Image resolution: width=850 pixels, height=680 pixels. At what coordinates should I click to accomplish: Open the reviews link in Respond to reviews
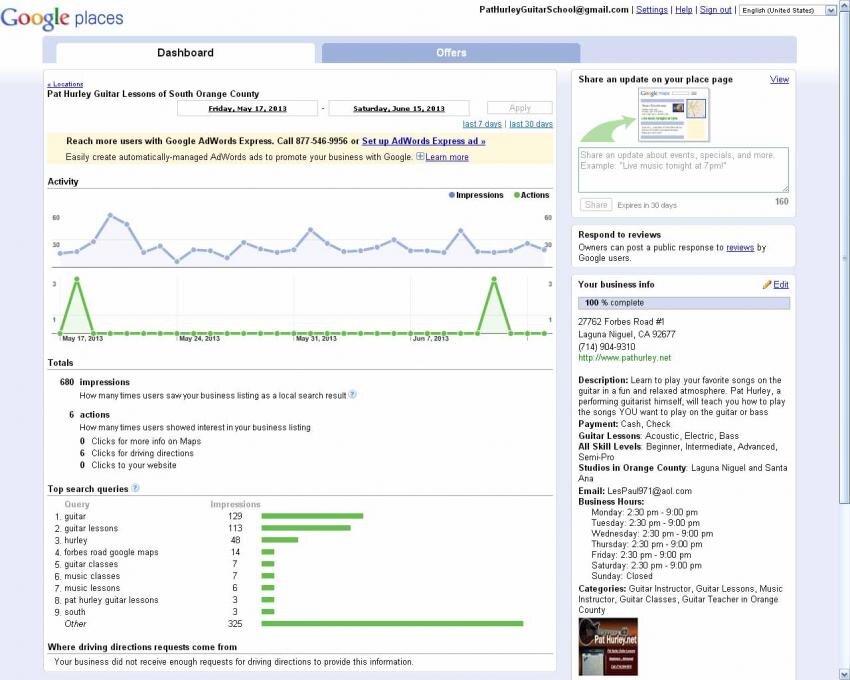[740, 247]
